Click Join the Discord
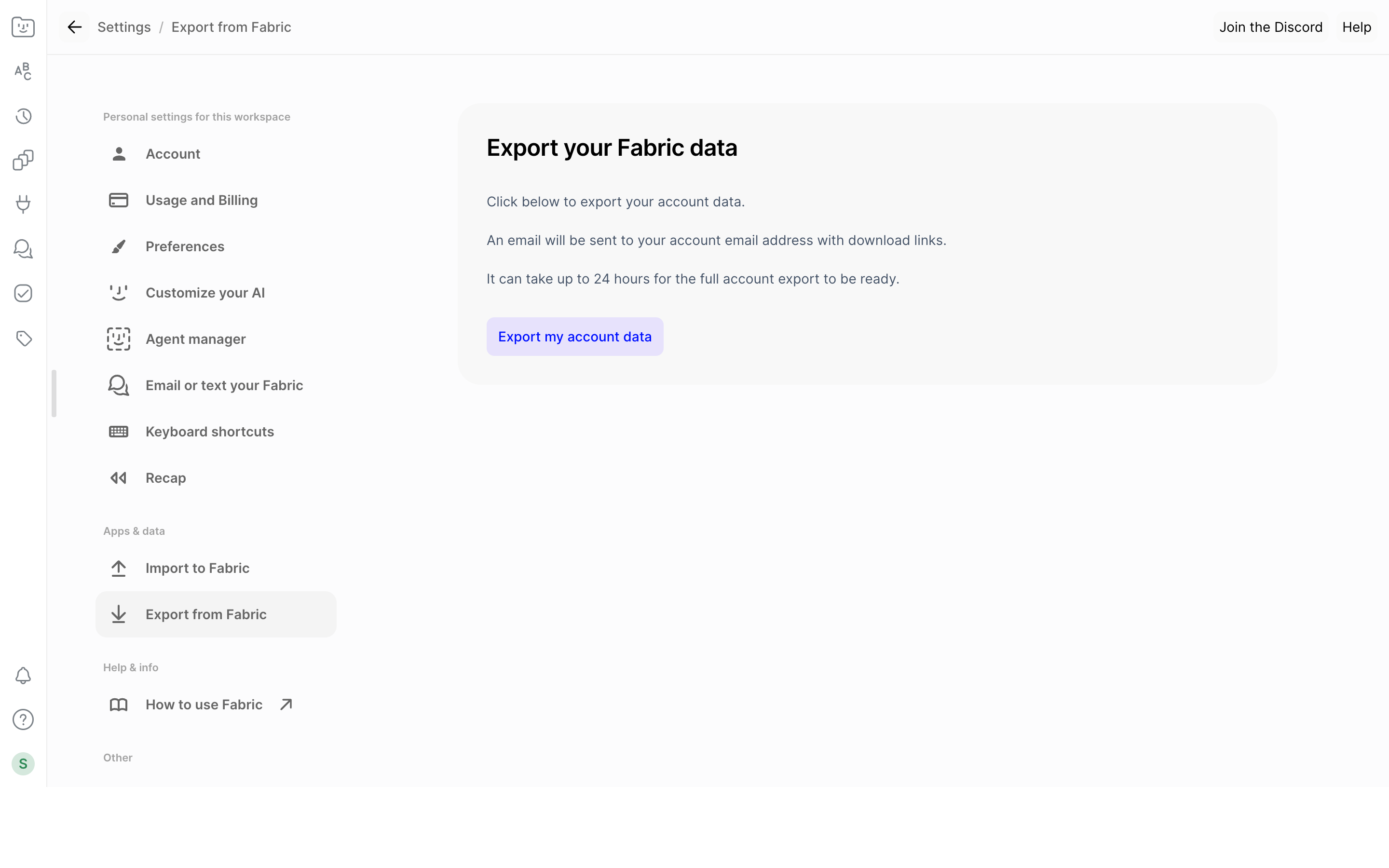This screenshot has height=868, width=1389. tap(1270, 27)
